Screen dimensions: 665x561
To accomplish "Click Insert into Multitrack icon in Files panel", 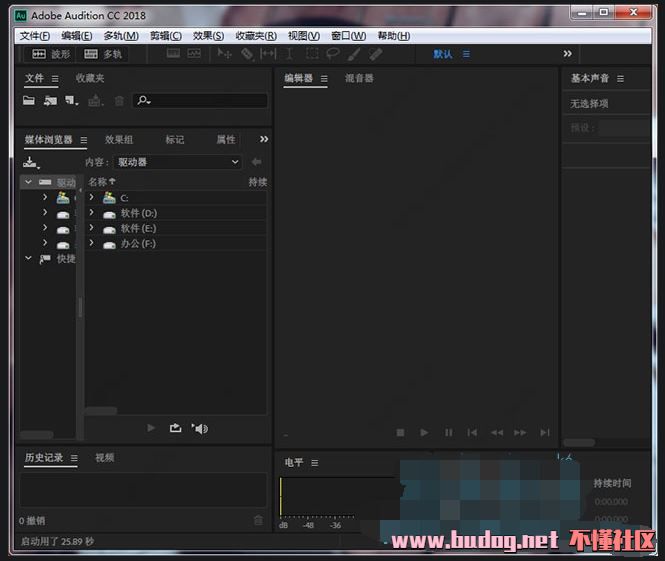I will [95, 100].
